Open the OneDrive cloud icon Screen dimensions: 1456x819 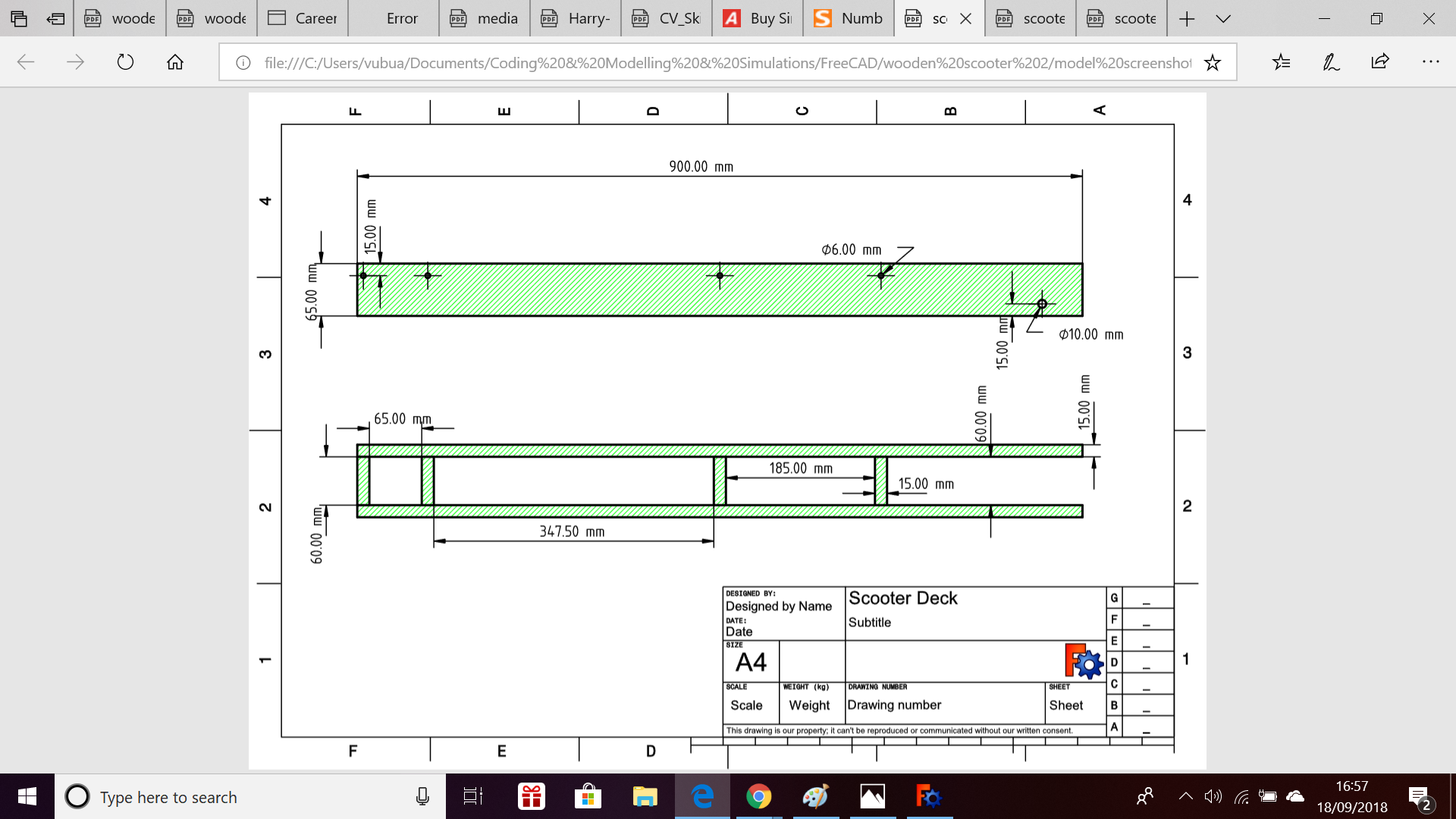[x=1295, y=796]
